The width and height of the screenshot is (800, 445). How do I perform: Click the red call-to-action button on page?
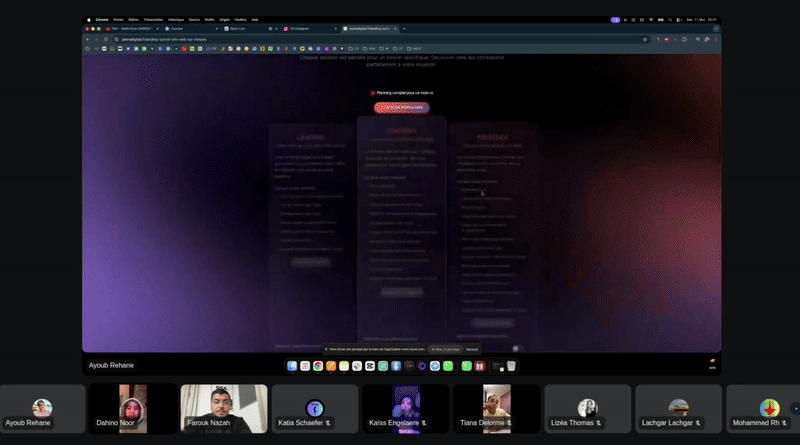coord(401,107)
